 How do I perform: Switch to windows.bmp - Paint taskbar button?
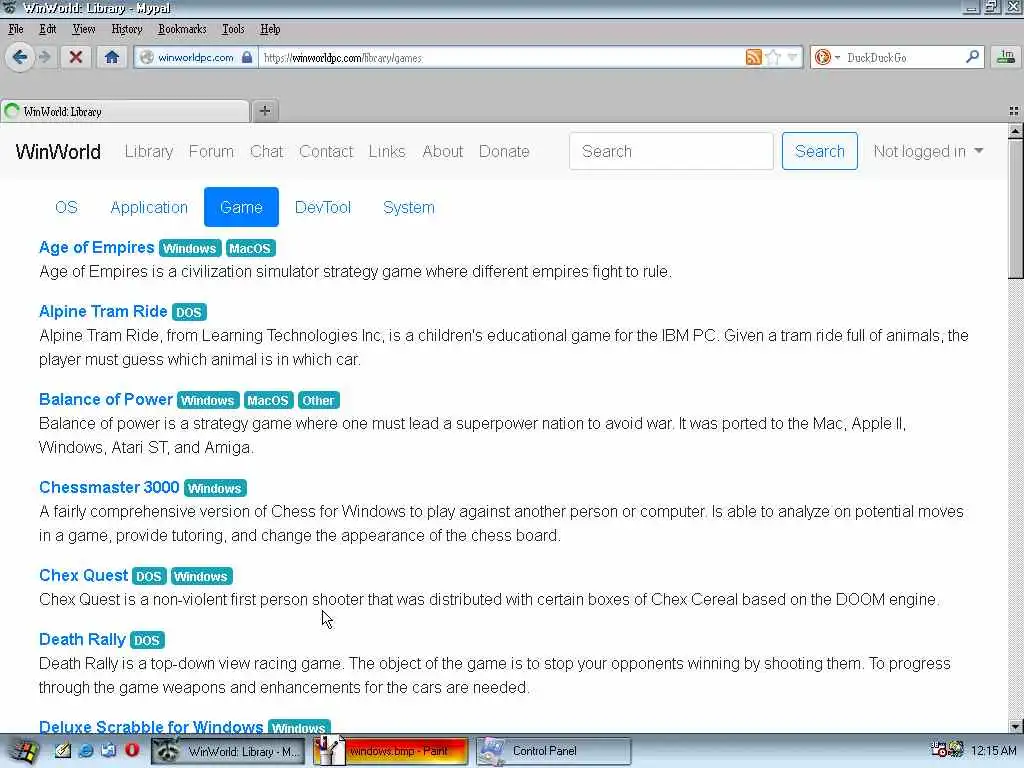click(x=391, y=751)
